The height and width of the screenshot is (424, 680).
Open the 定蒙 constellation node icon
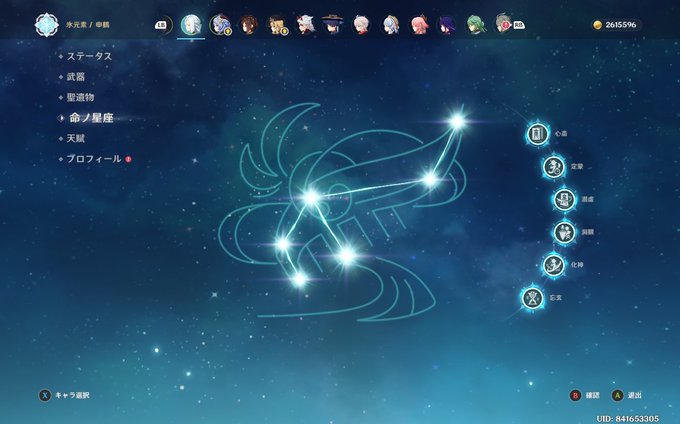coord(554,166)
